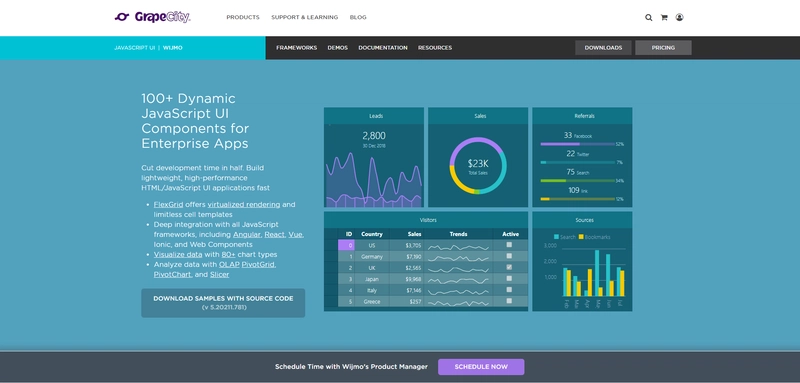Expand the Frameworks menu
This screenshot has width=800, height=383.
click(x=296, y=48)
